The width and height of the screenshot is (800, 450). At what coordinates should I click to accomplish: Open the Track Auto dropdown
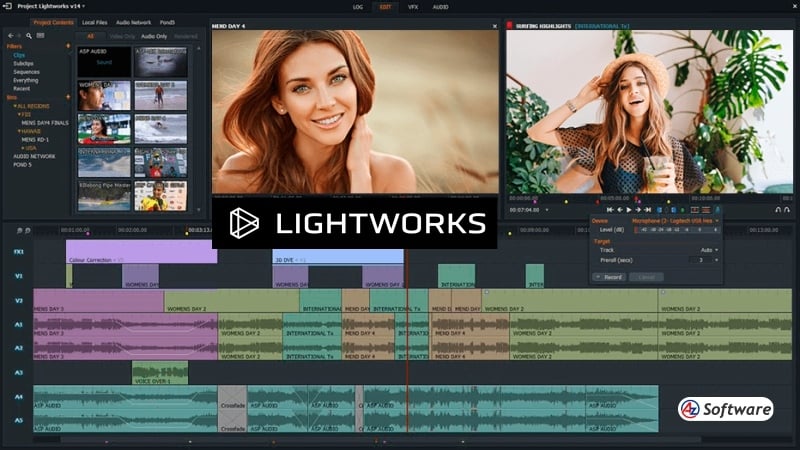pyautogui.click(x=709, y=250)
